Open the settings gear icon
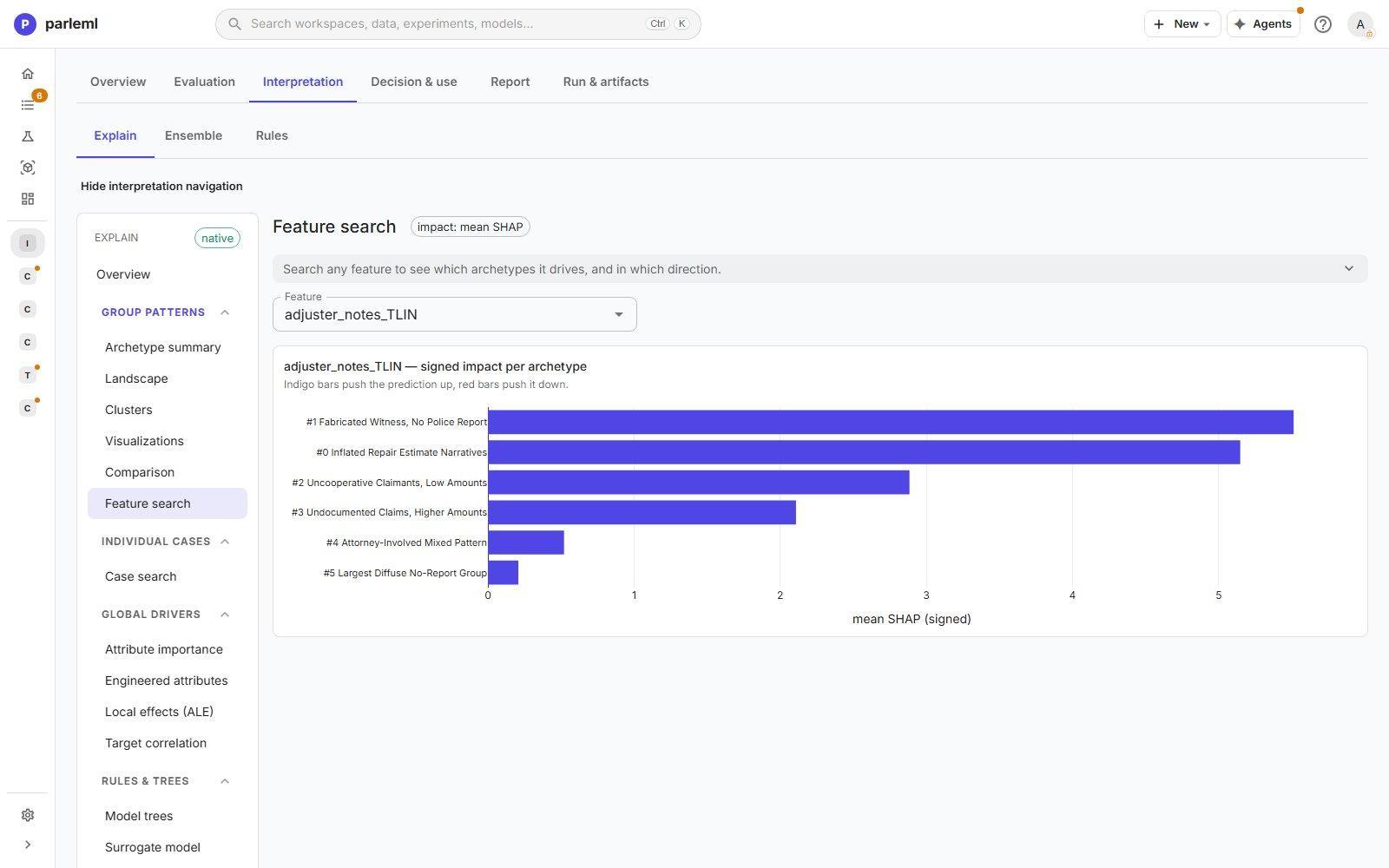 [x=28, y=815]
